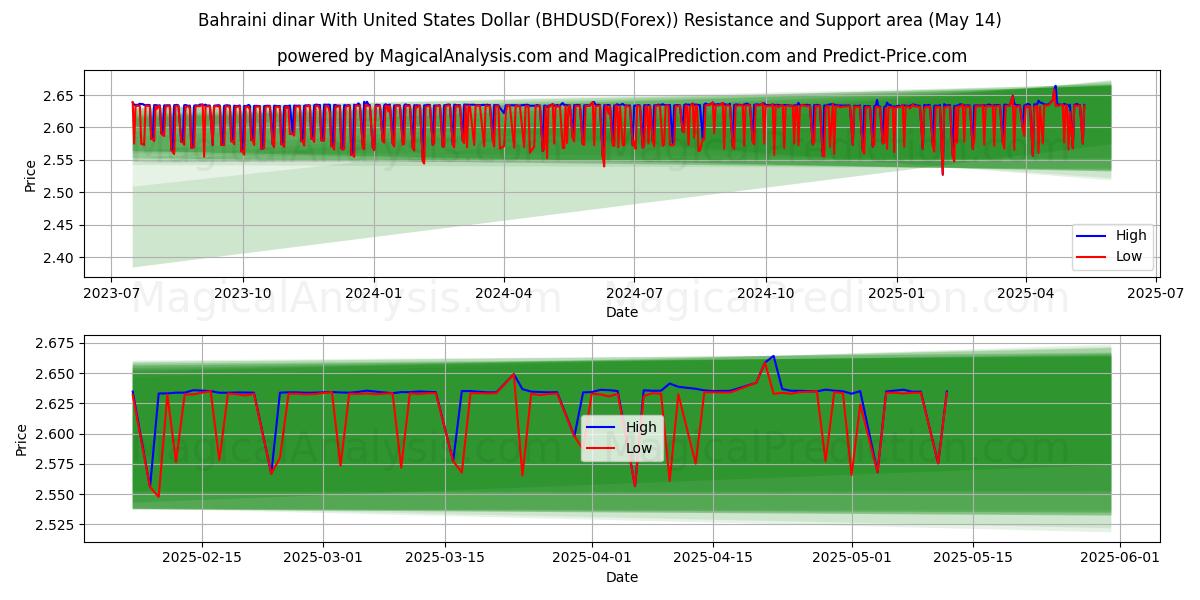
Task: Click bottom chart x-axis label 2025-04-01
Action: pyautogui.click(x=592, y=558)
